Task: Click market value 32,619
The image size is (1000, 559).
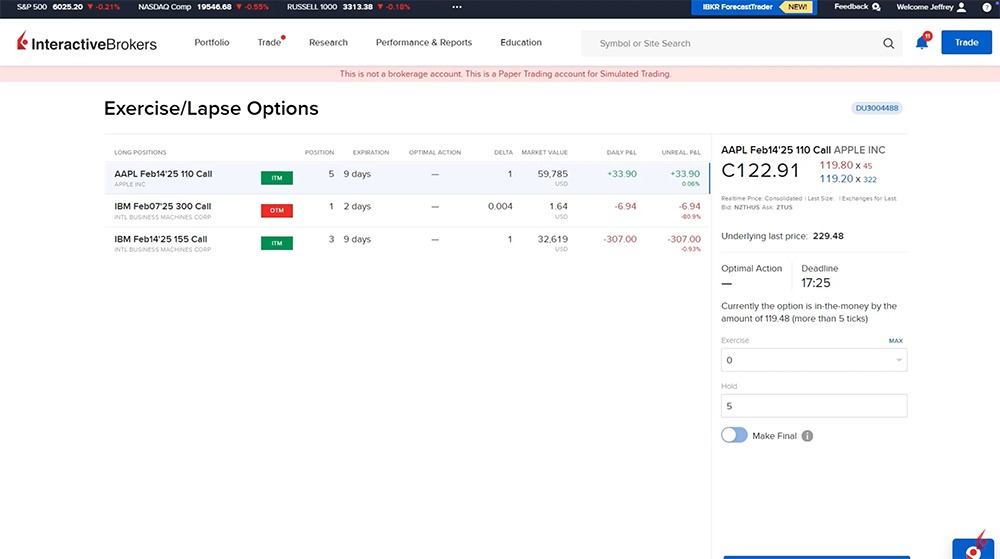Action: (552, 240)
